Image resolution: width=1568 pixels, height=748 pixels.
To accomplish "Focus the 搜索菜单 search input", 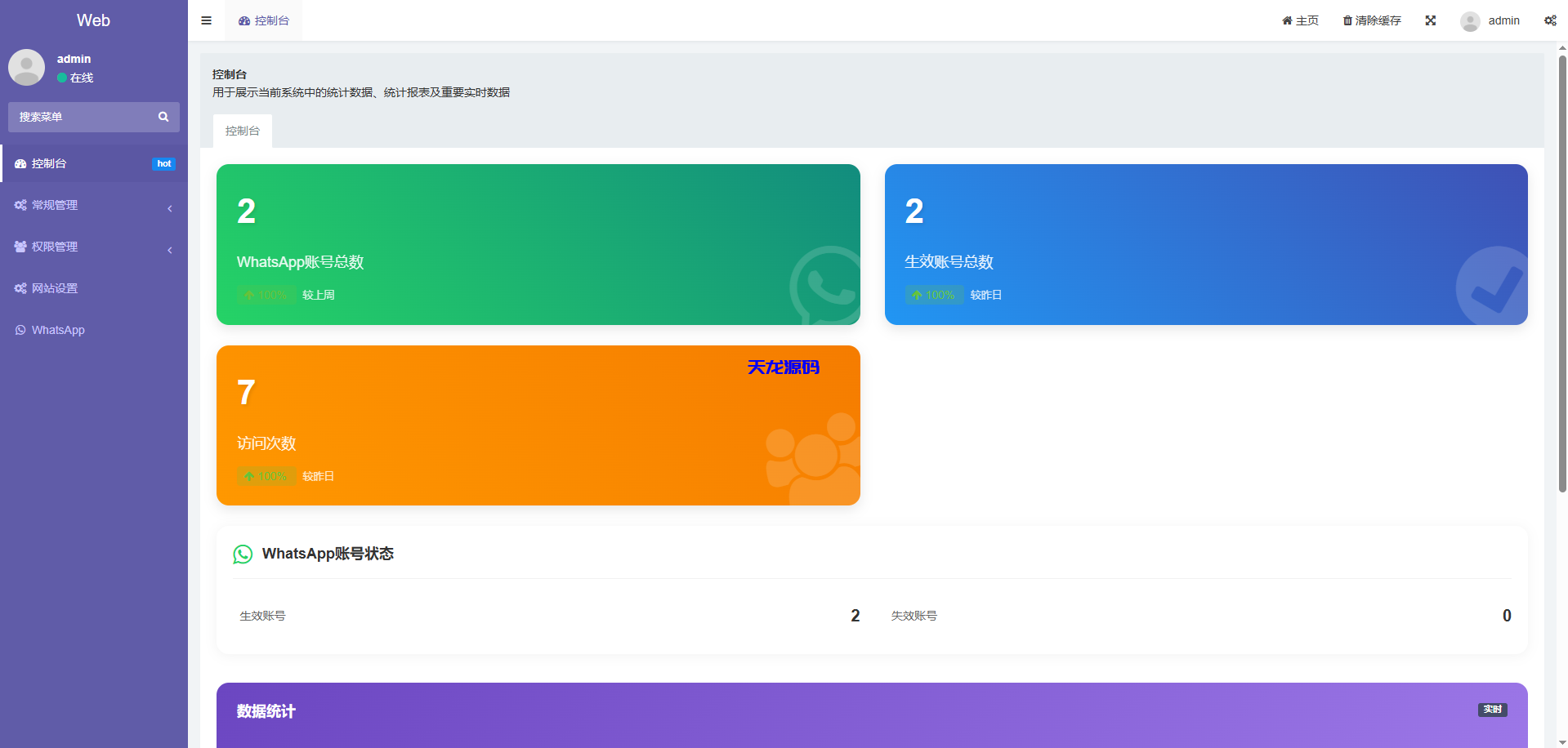I will coord(82,117).
